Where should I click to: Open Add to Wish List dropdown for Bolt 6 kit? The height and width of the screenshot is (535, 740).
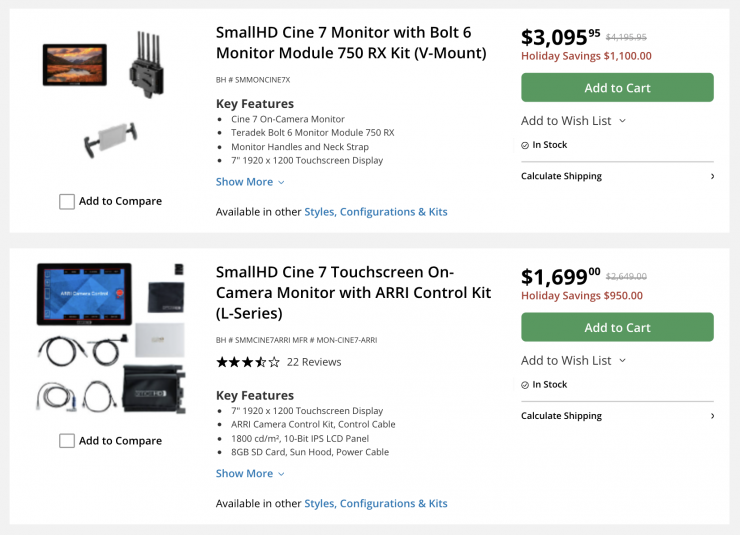click(573, 121)
